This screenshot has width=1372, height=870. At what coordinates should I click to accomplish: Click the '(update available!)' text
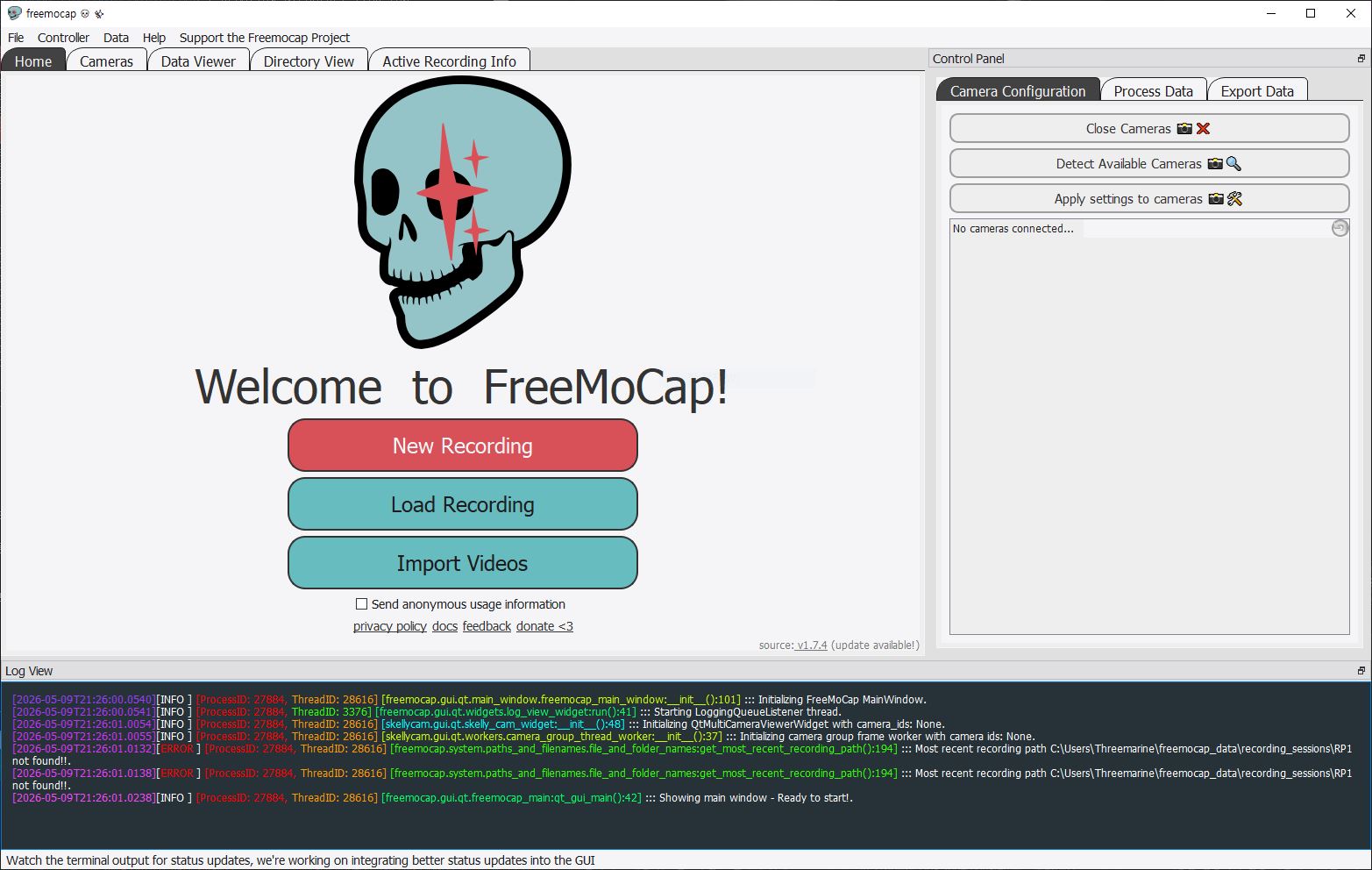[875, 645]
